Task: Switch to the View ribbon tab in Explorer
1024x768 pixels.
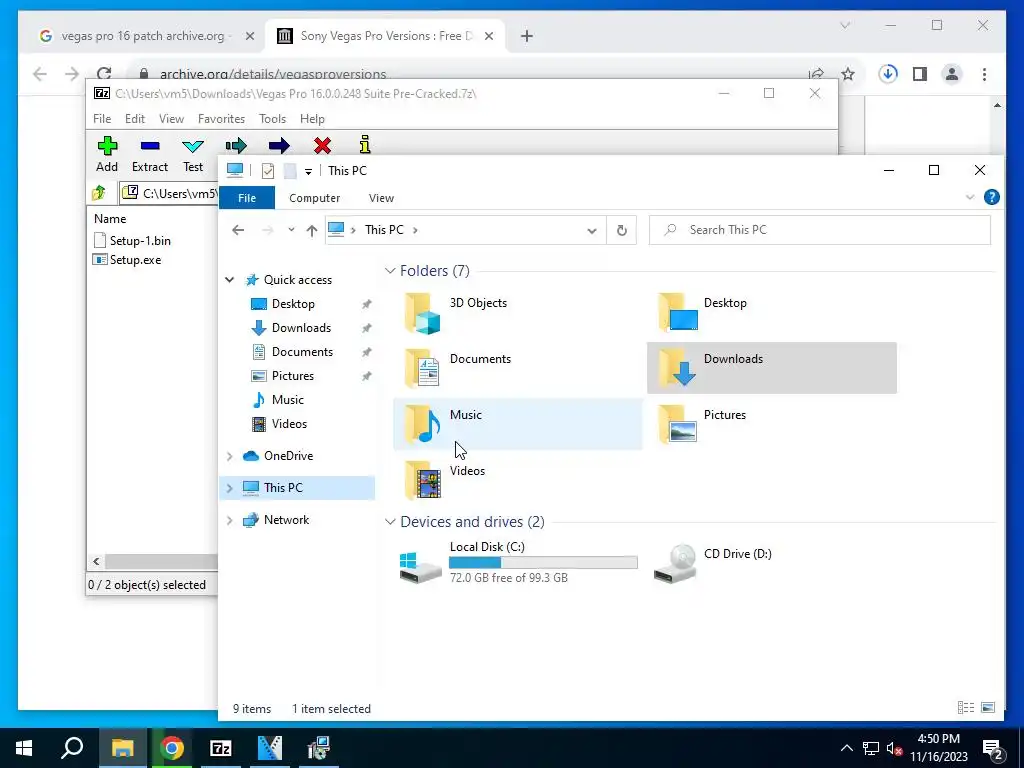Action: (381, 198)
